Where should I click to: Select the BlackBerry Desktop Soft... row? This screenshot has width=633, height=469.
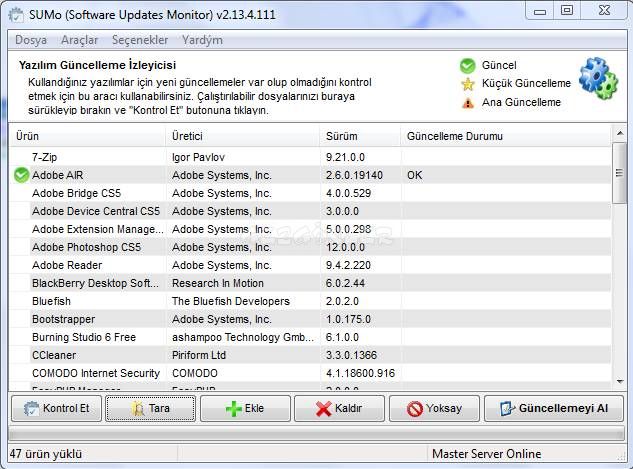click(x=310, y=283)
